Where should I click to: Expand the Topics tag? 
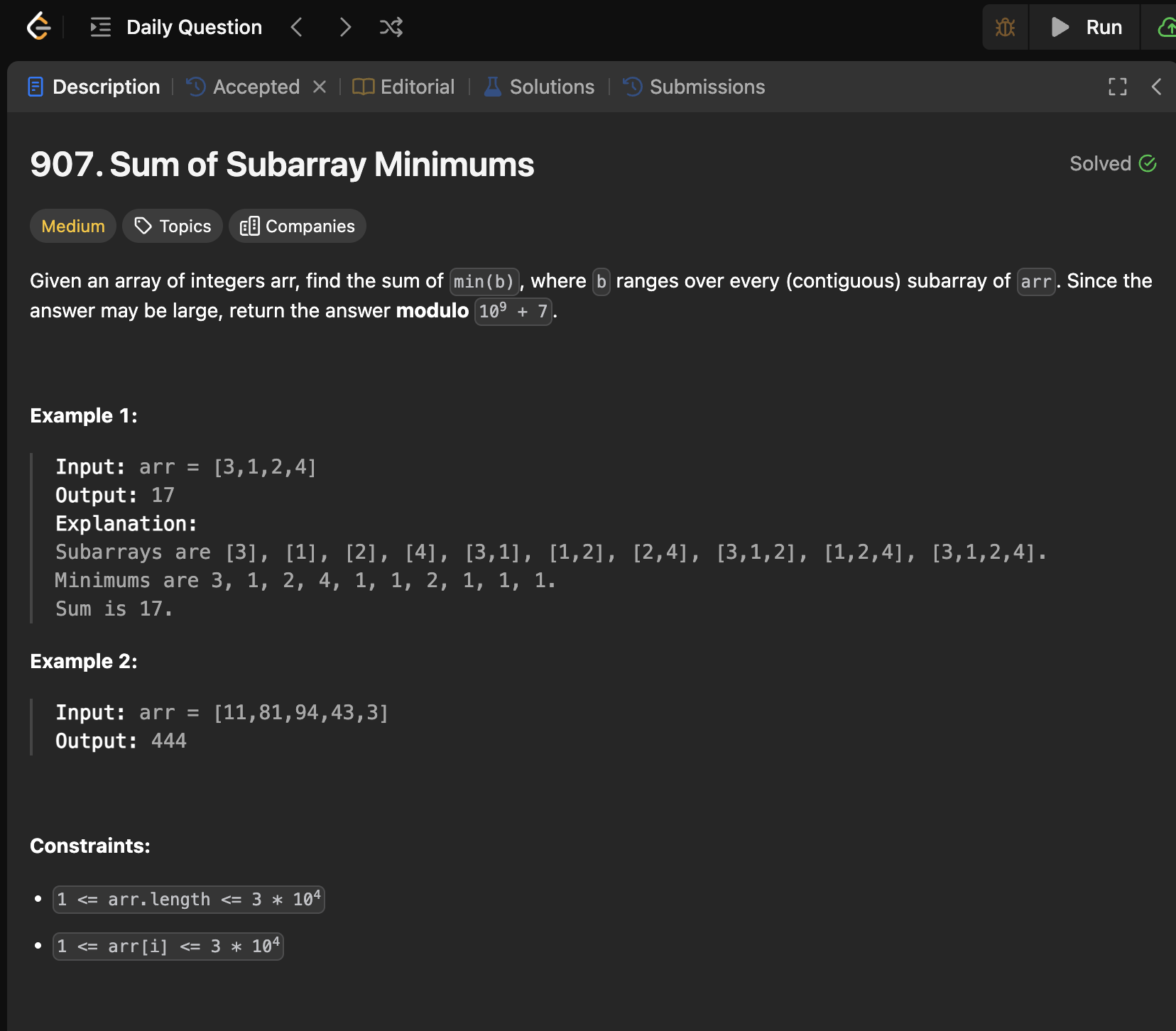pyautogui.click(x=173, y=226)
